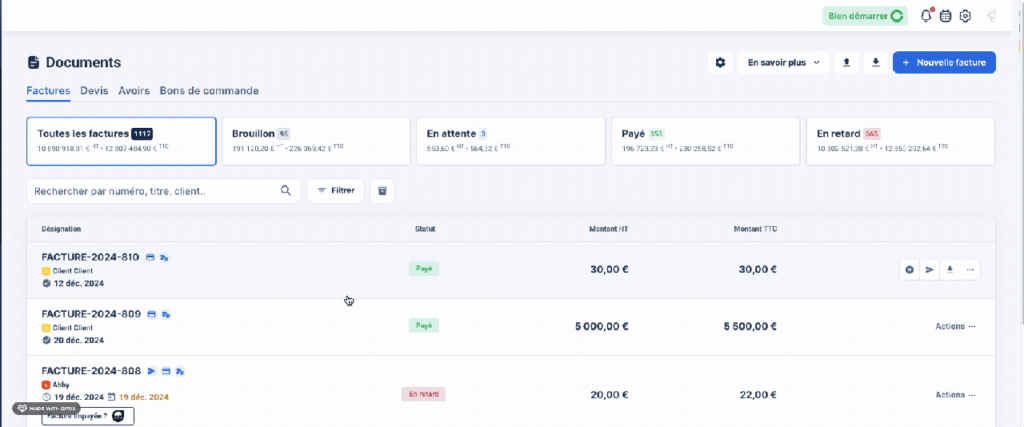Open Actions menu for FACTURE-2024-808

[955, 395]
